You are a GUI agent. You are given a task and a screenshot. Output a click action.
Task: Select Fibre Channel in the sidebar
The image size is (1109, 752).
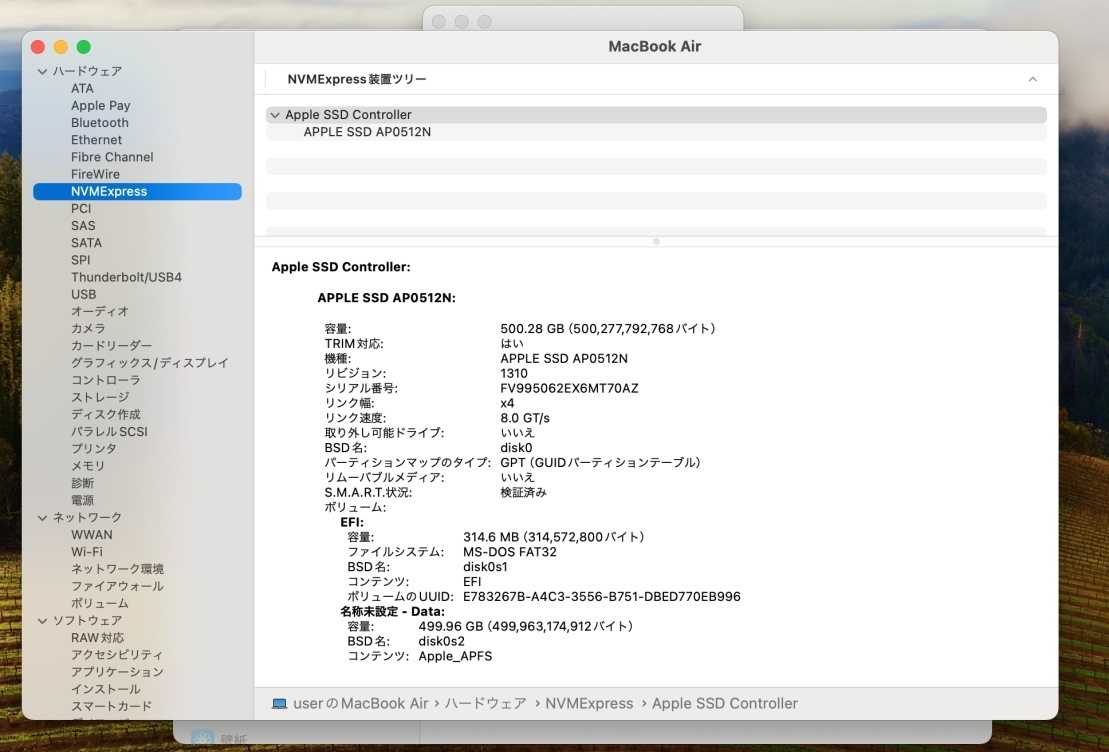click(x=112, y=157)
